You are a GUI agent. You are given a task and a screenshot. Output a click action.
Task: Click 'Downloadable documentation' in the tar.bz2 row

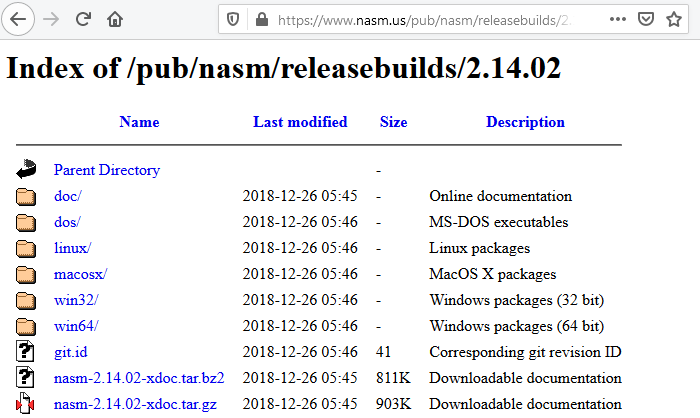(x=525, y=378)
